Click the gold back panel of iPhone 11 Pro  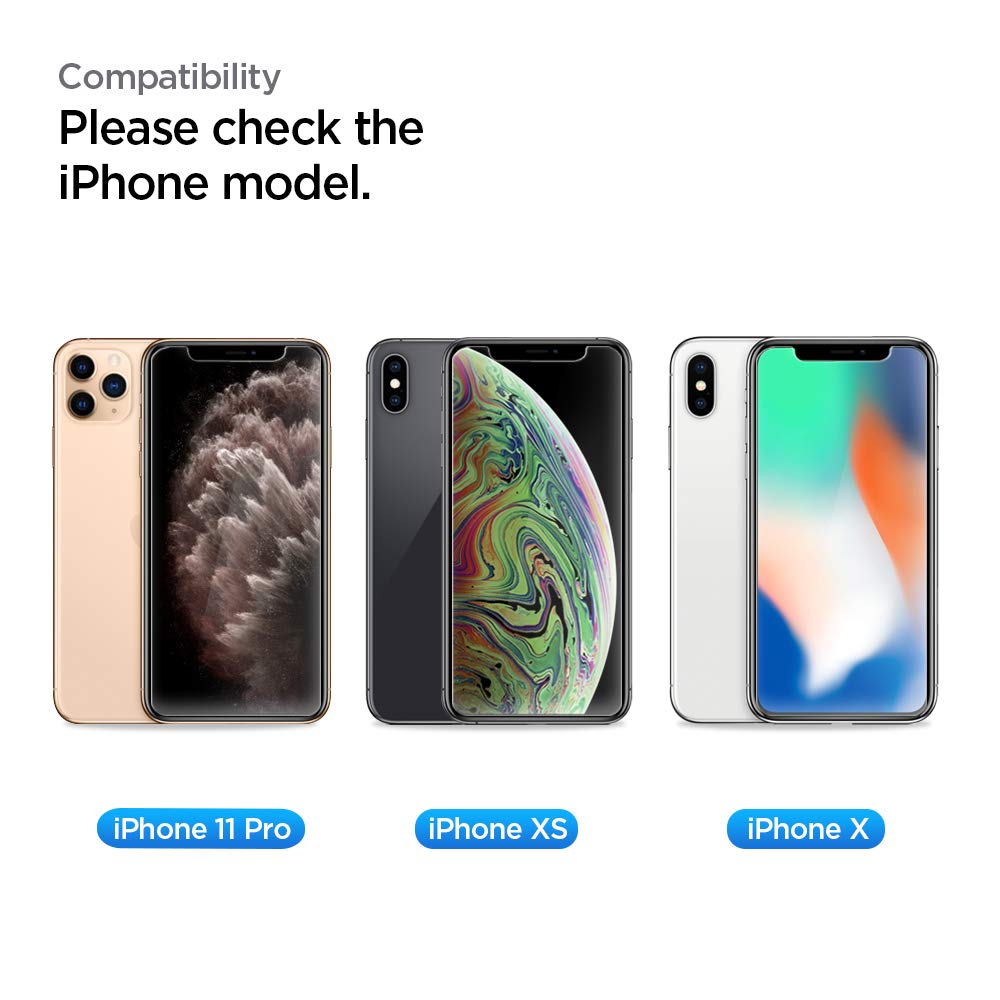pos(96,561)
